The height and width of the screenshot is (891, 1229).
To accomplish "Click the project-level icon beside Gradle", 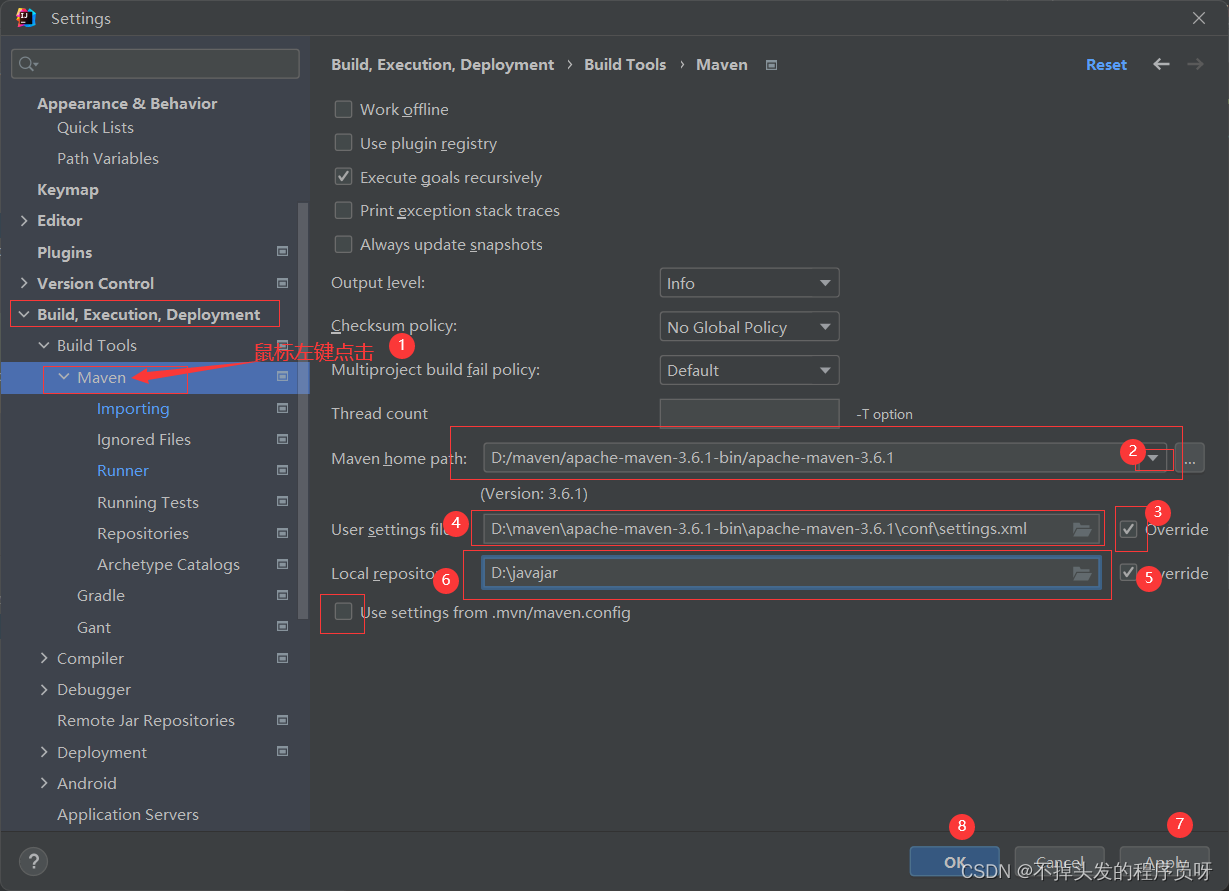I will (282, 595).
